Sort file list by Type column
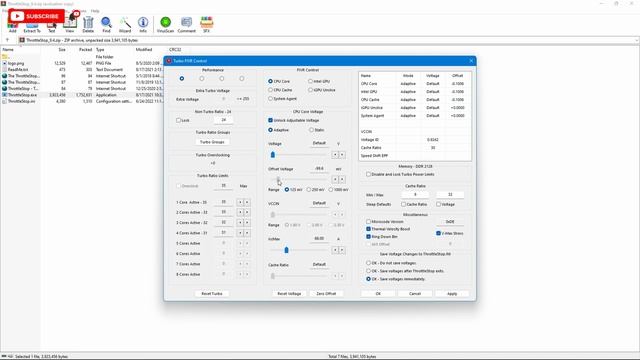The width and height of the screenshot is (640, 360). [100, 49]
